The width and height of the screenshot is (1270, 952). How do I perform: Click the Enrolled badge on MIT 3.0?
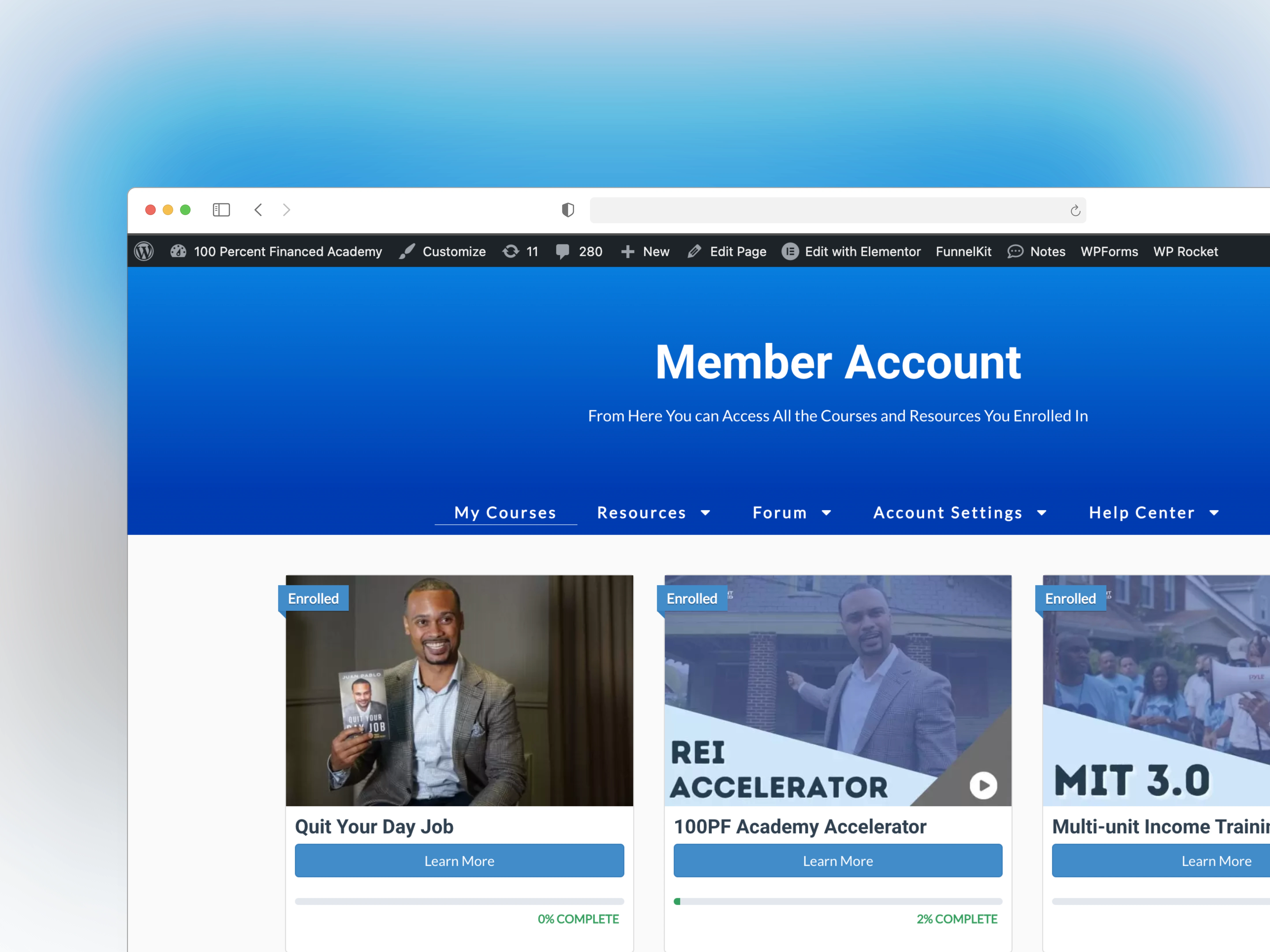tap(1070, 599)
